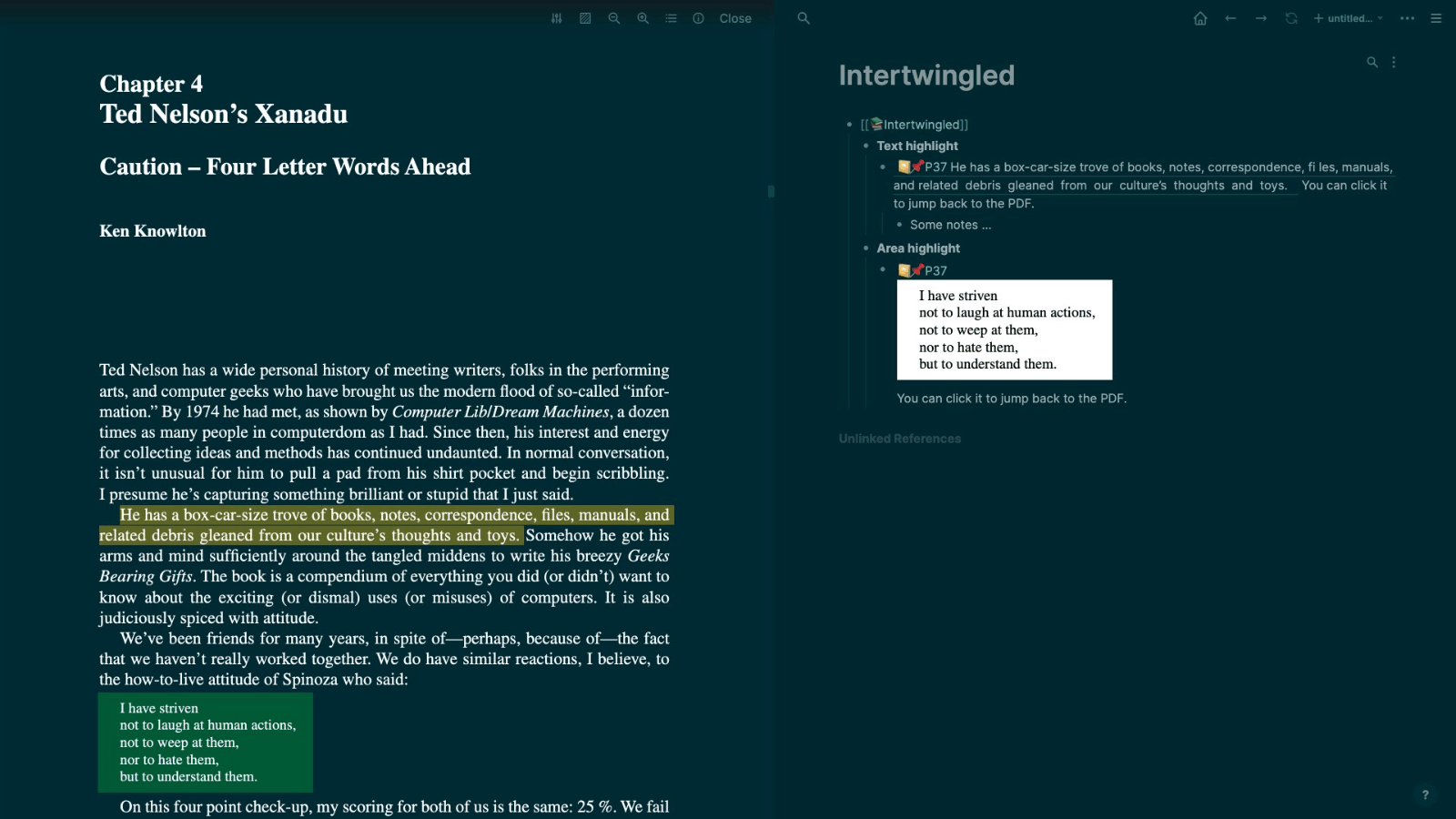
Task: Go to the Home page
Action: tap(1200, 18)
